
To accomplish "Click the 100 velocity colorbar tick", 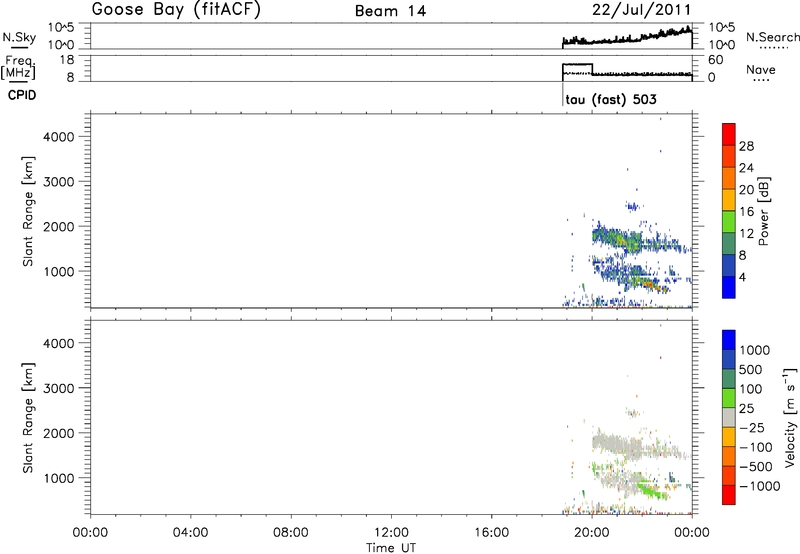I will pyautogui.click(x=751, y=389).
